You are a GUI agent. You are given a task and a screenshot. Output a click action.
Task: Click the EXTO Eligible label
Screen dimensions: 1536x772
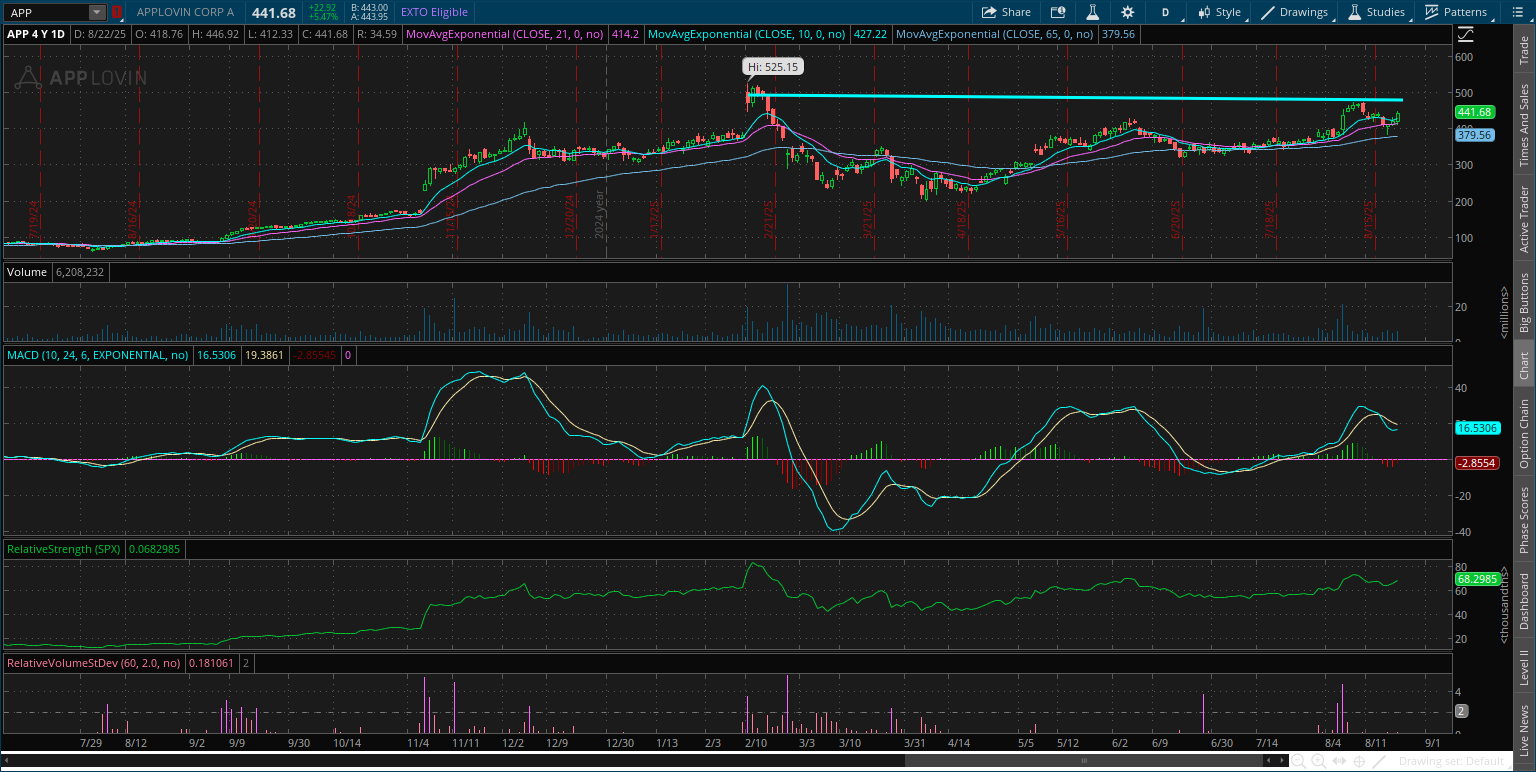pos(434,12)
